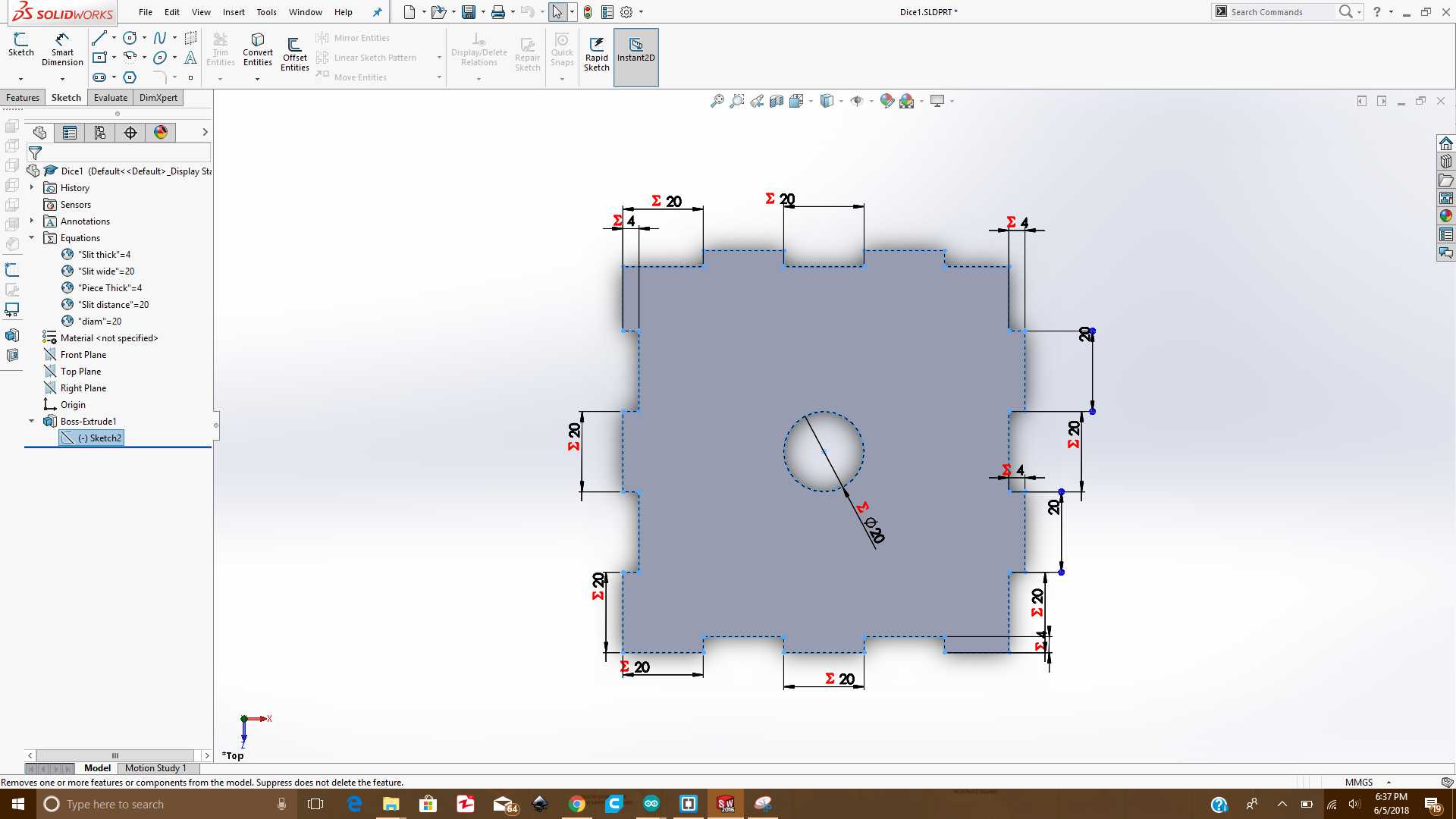The image size is (1456, 819).
Task: Expand the History tree node
Action: coord(32,187)
